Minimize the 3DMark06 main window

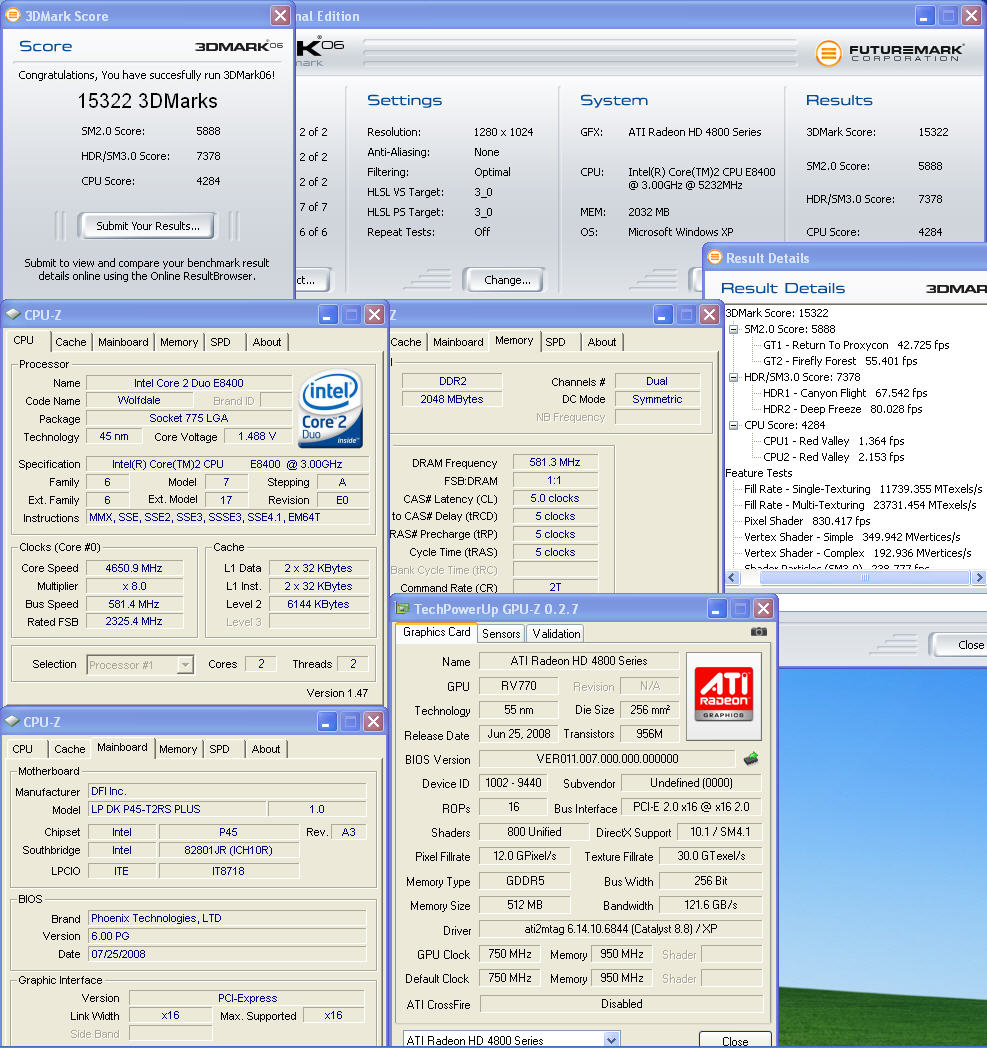click(924, 15)
